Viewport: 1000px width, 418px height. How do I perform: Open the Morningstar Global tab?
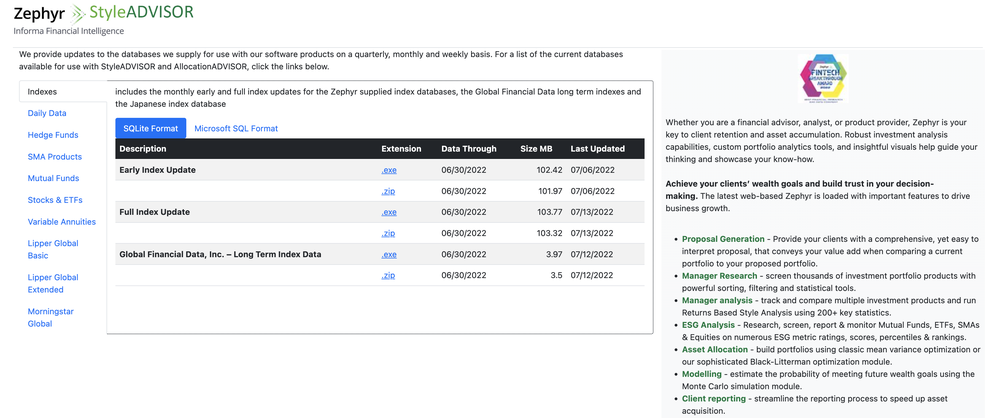coord(48,317)
